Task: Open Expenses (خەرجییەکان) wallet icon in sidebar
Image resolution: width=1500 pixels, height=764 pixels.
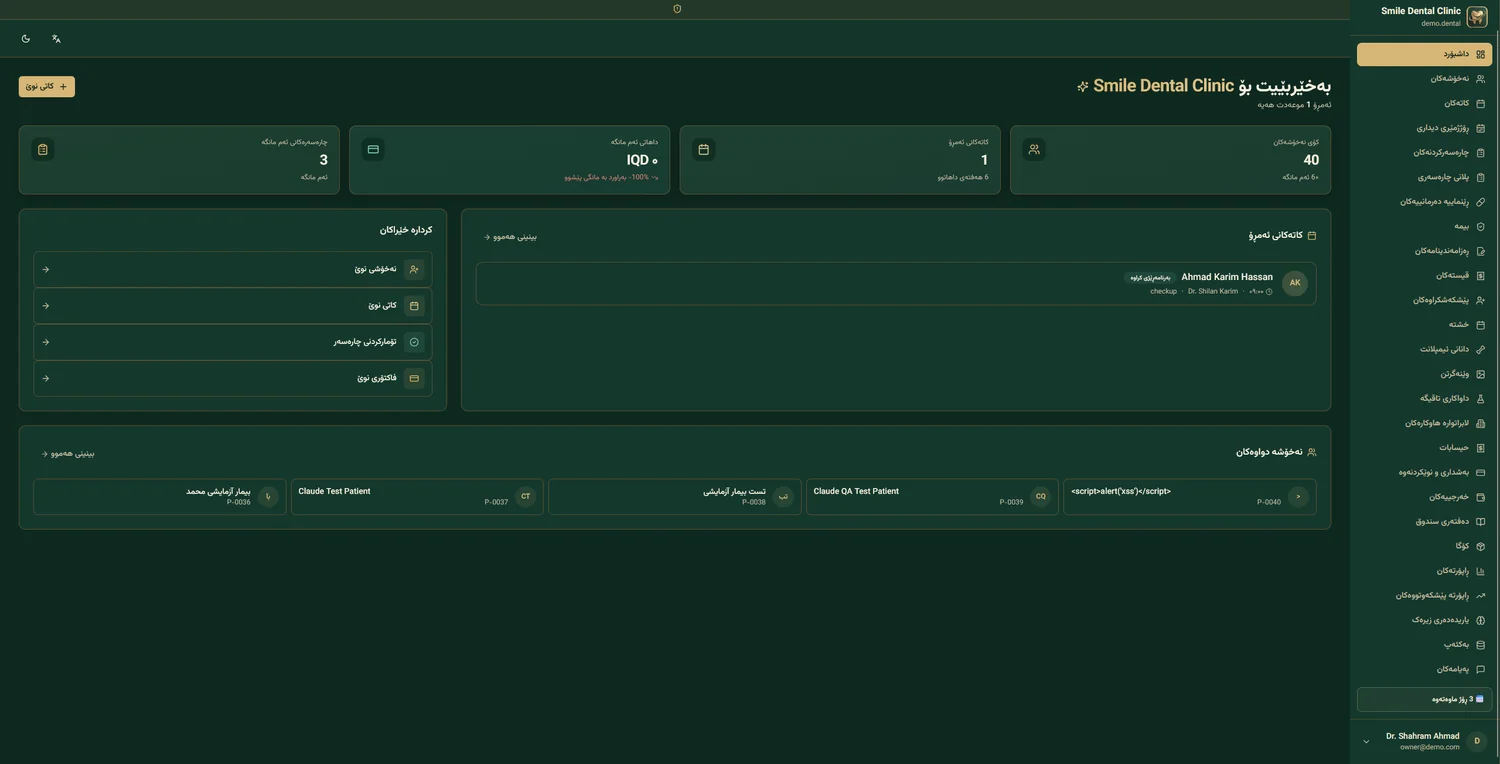Action: pos(1481,497)
